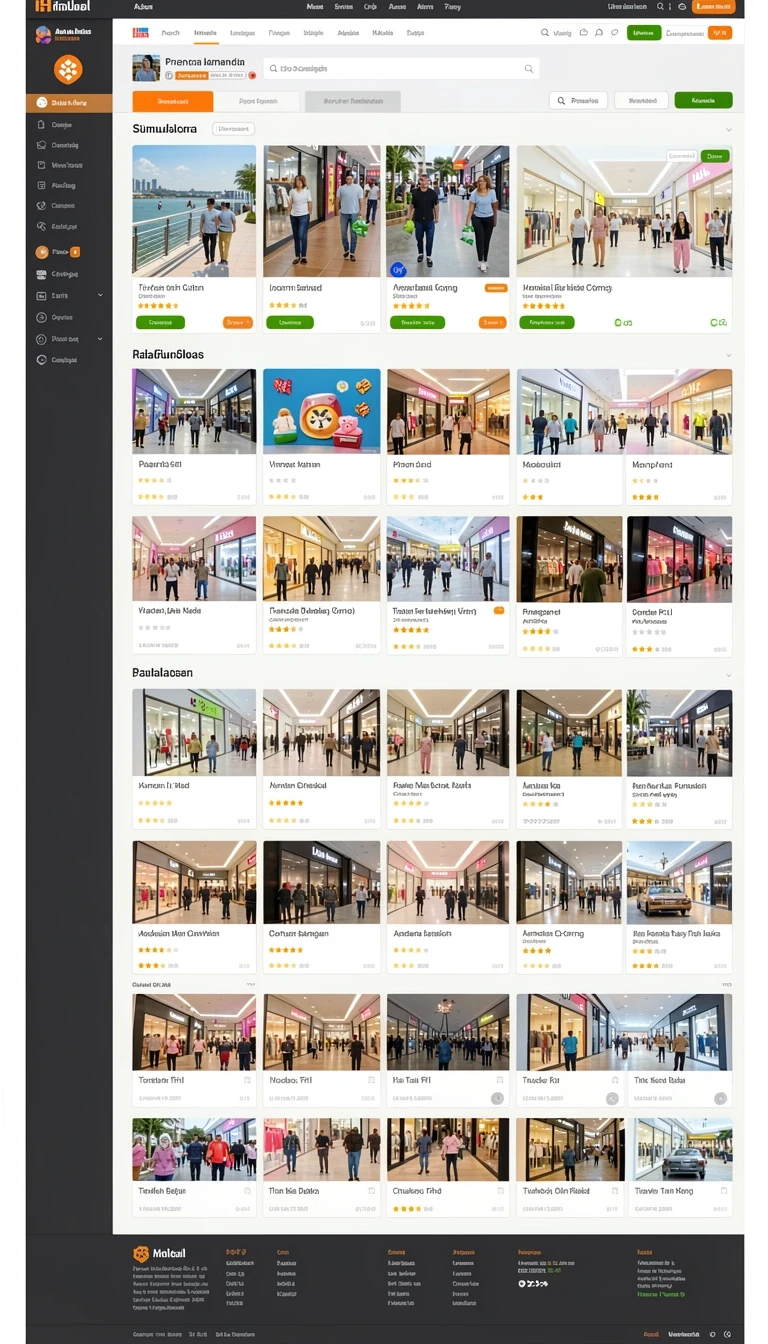Select the gray third filter tab
768x1344 pixels.
(x=352, y=101)
